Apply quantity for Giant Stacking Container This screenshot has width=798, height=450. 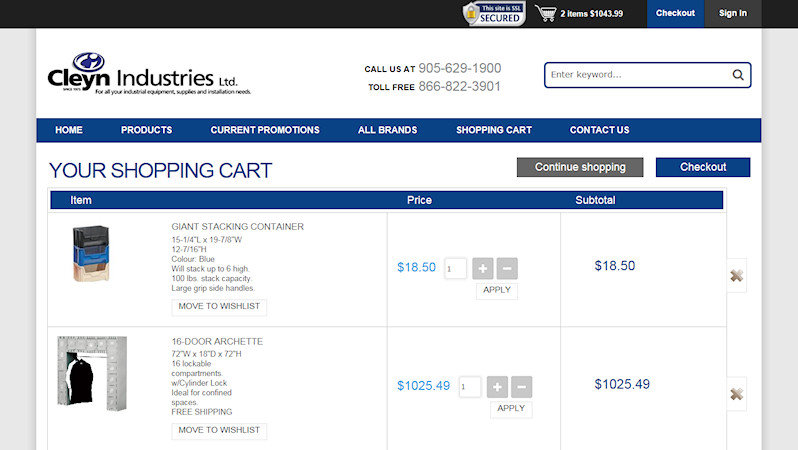pos(497,290)
